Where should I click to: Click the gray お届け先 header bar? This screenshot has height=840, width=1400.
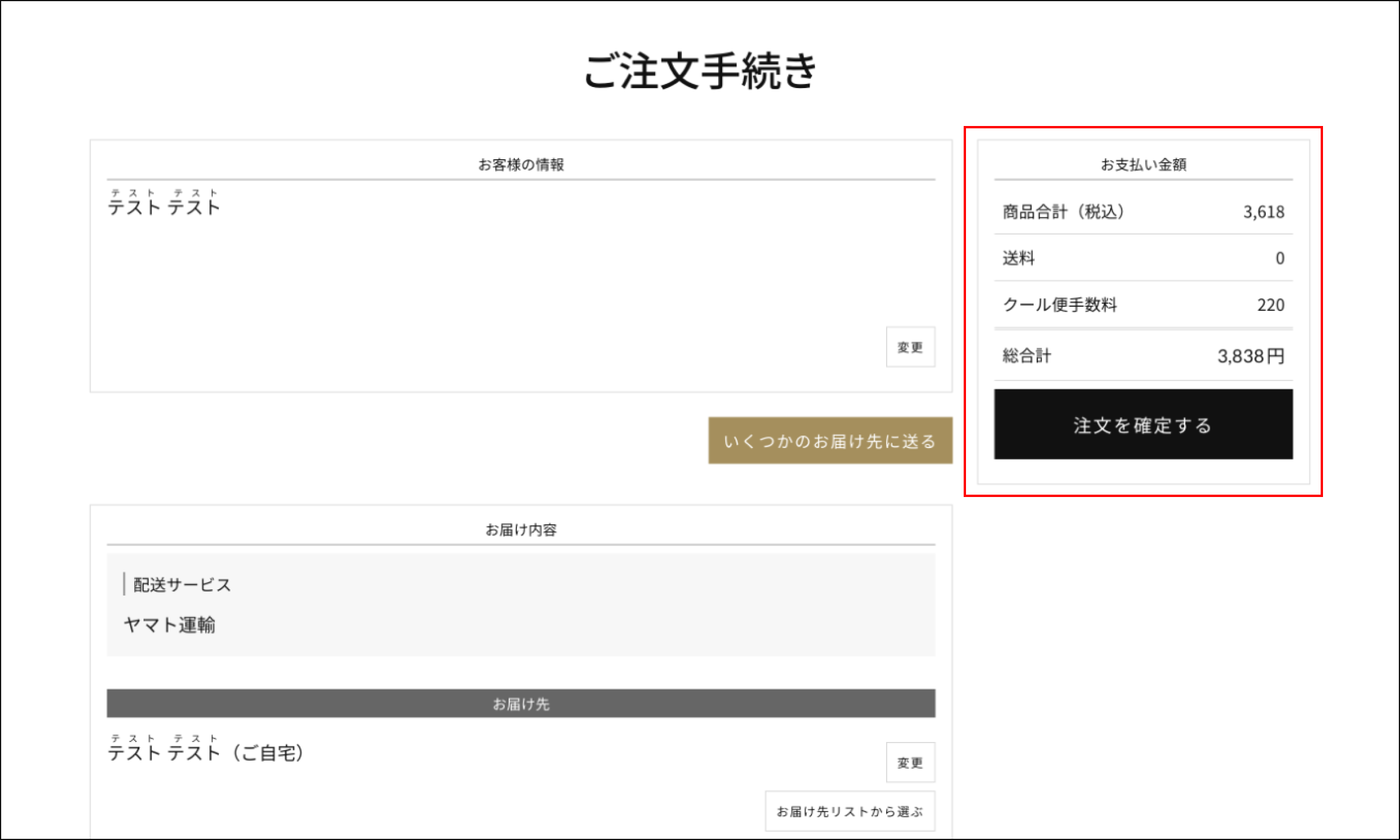[521, 703]
